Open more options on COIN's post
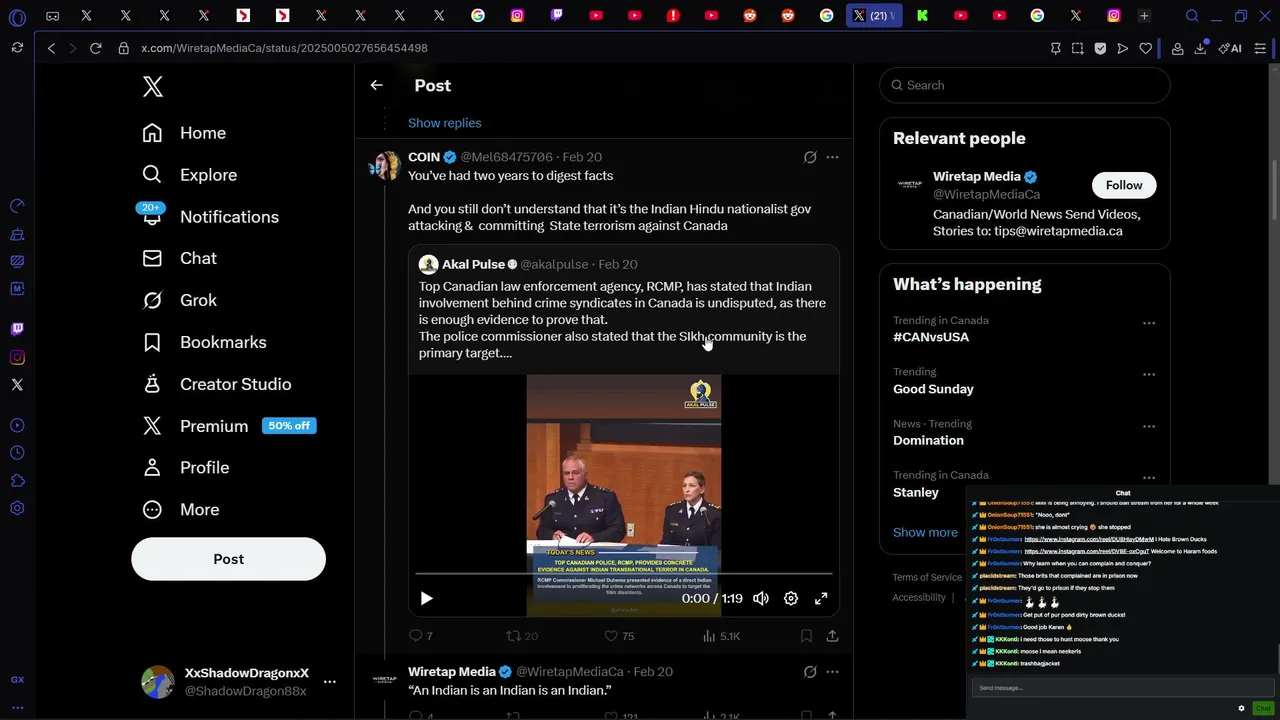The image size is (1280, 720). (x=832, y=157)
